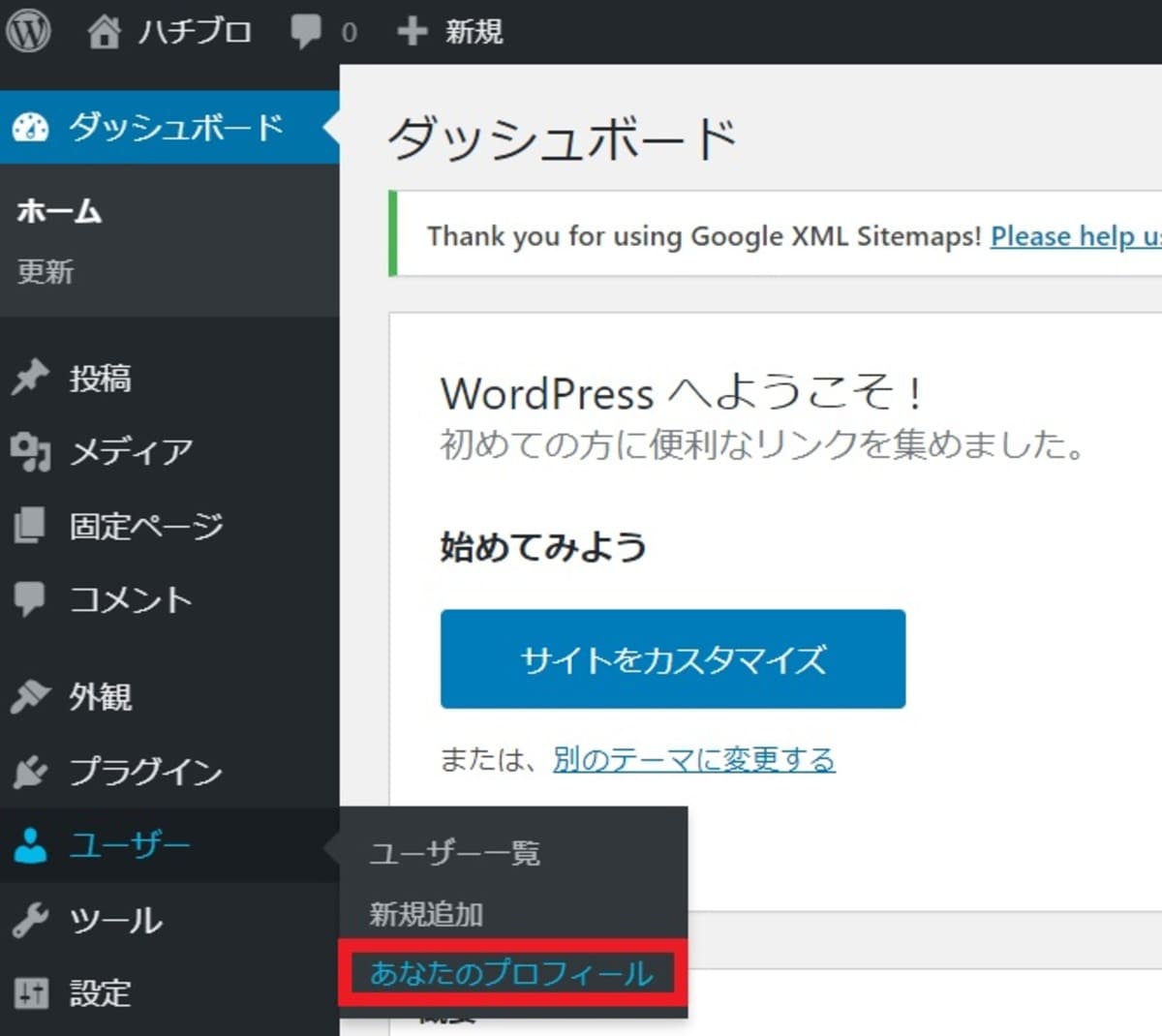Click the pushpin icon for 投稿
This screenshot has width=1162, height=1036.
click(30, 378)
